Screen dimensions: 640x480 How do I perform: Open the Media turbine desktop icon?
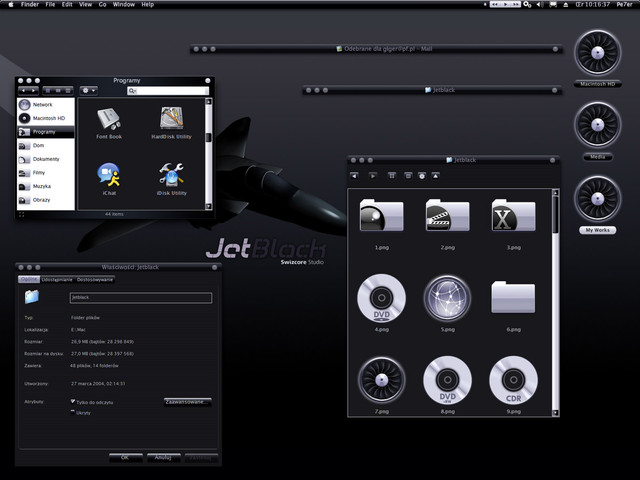(598, 125)
